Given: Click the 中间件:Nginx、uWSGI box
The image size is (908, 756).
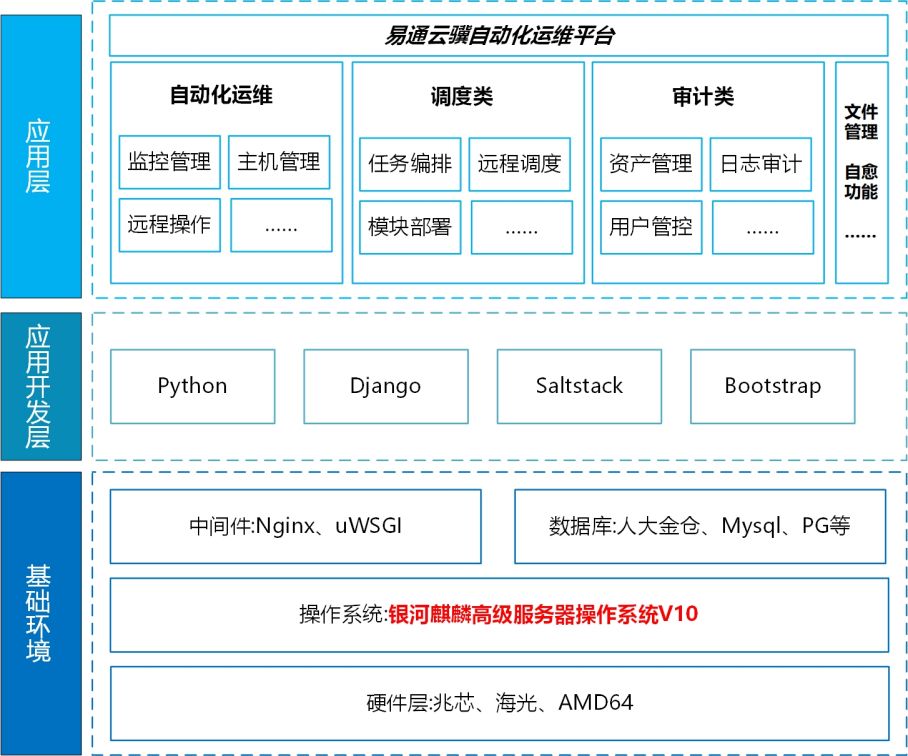Looking at the screenshot, I should (296, 527).
